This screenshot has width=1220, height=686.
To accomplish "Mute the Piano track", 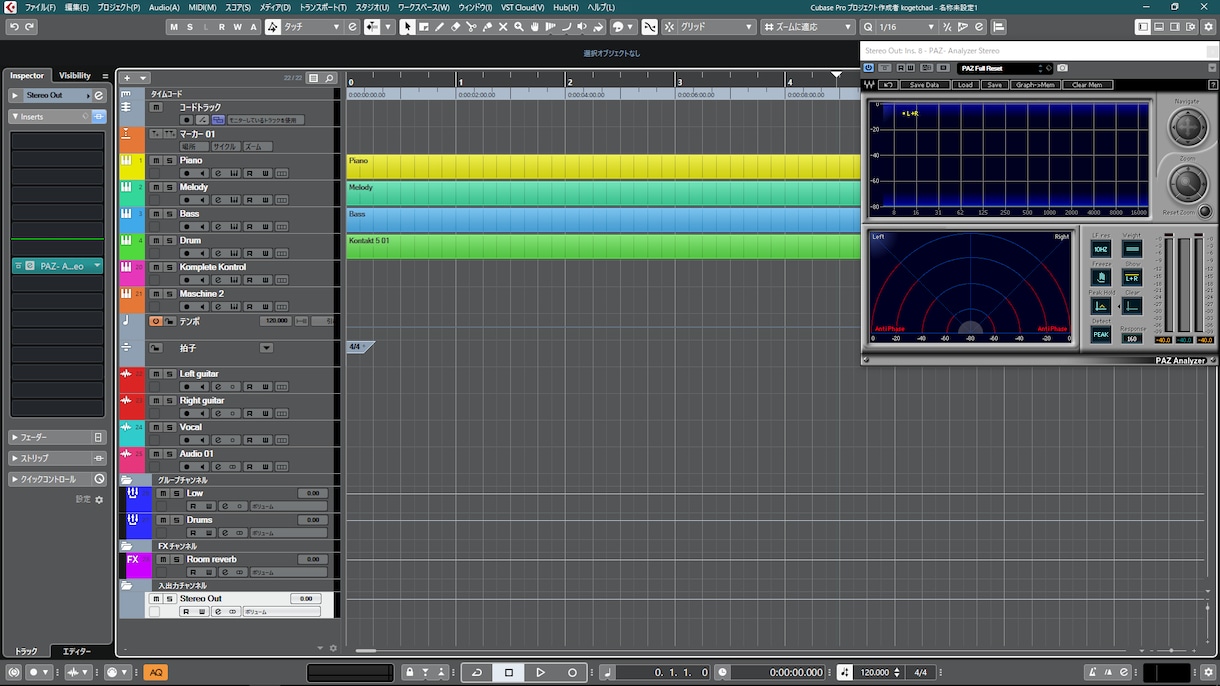I will (156, 160).
